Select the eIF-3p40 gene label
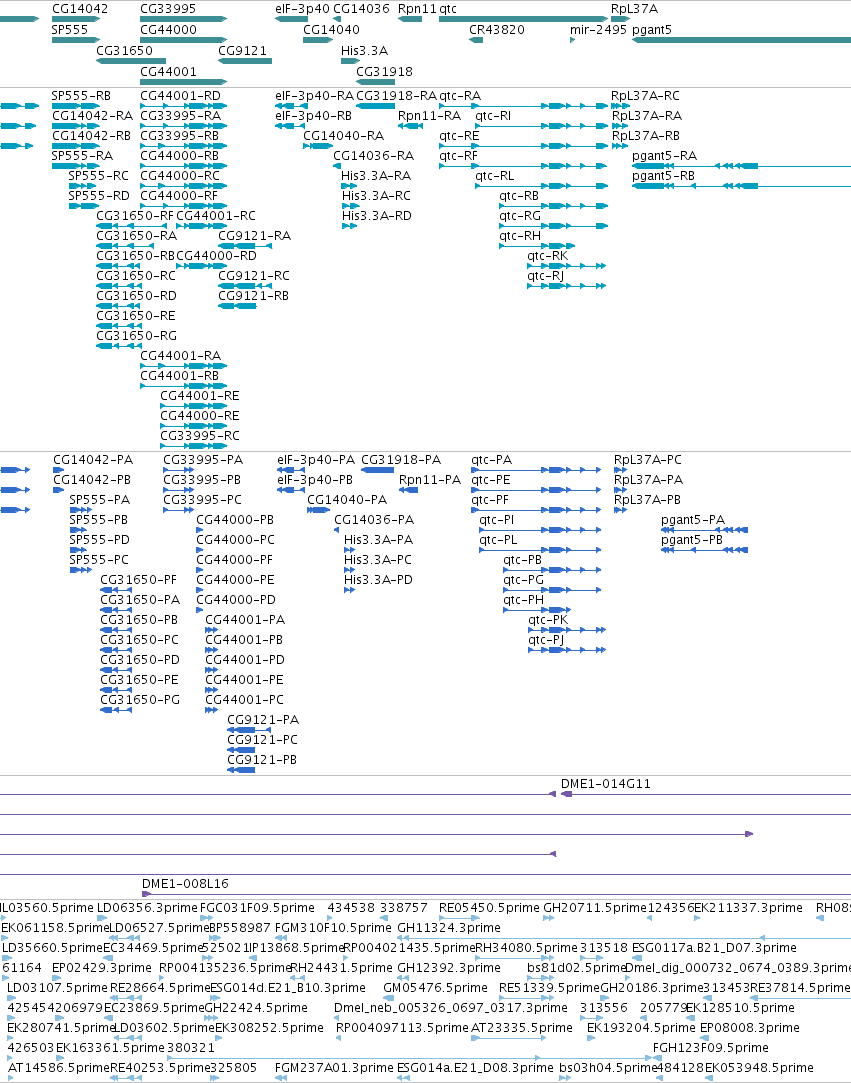Image resolution: width=851 pixels, height=1083 pixels. pos(303,9)
